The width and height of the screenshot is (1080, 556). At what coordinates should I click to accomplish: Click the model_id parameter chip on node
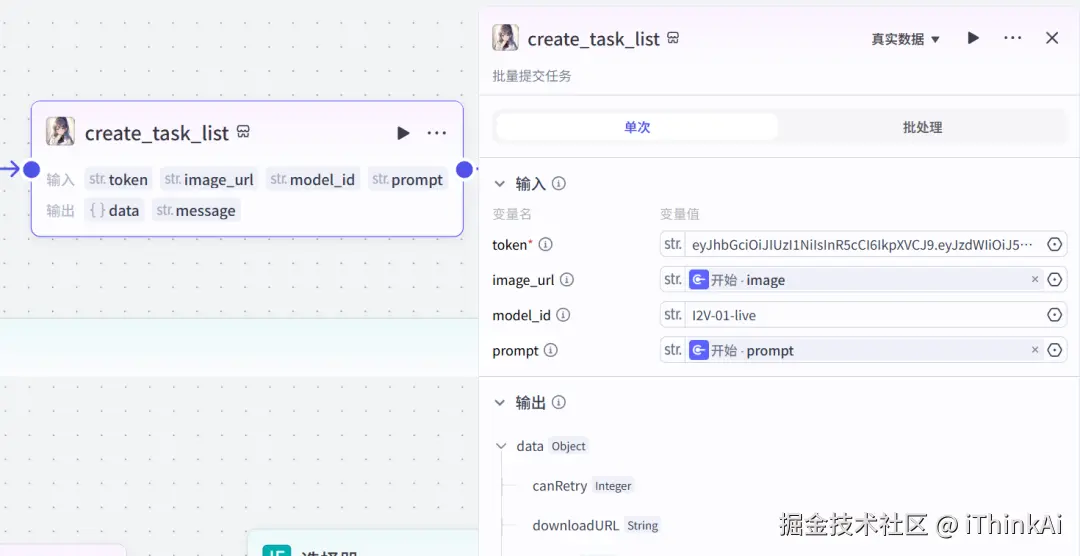click(x=312, y=179)
